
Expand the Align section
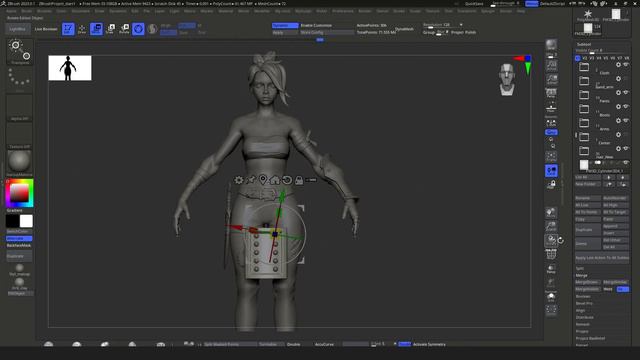580,310
